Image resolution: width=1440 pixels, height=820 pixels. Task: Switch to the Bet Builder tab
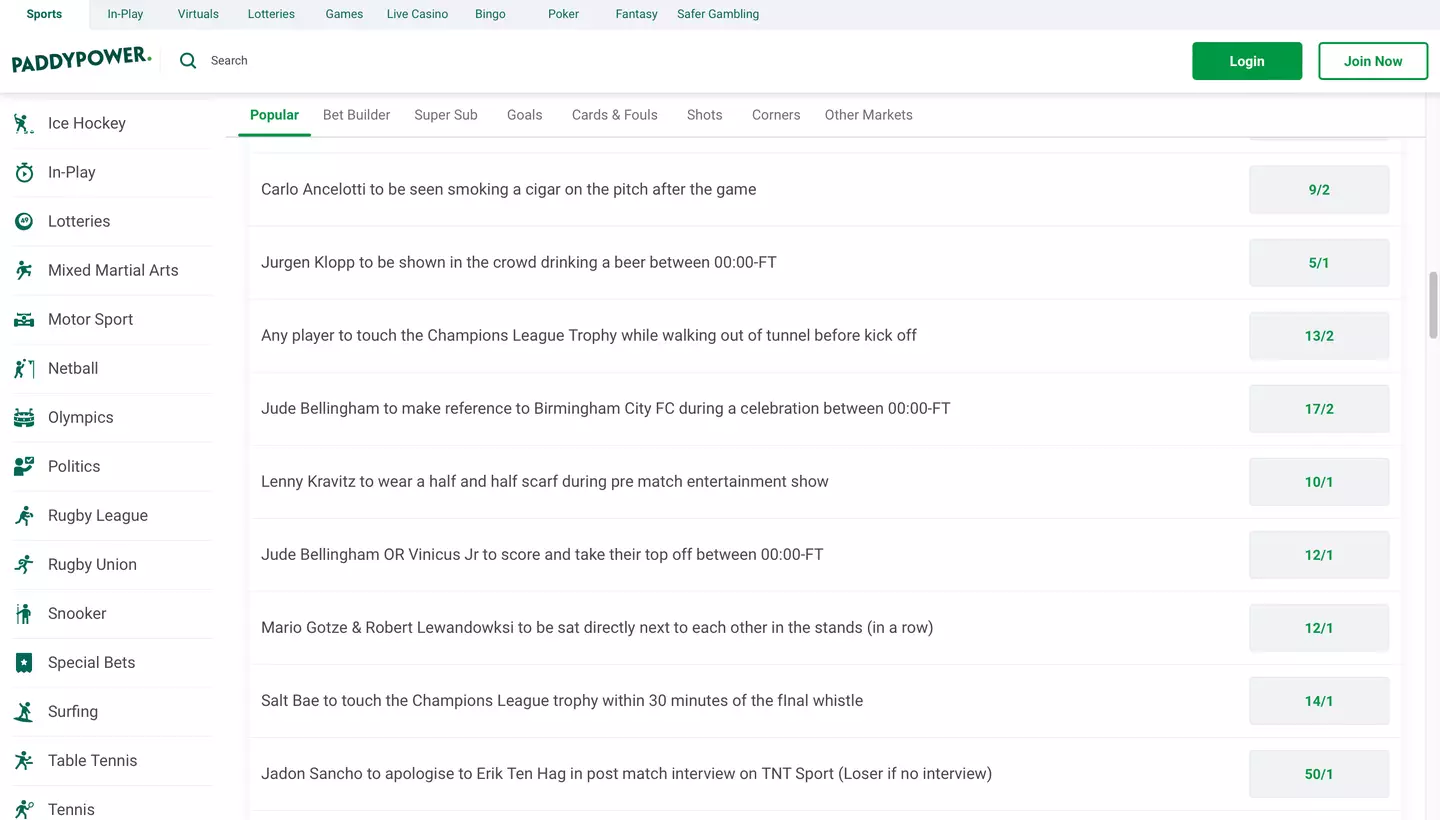[x=356, y=115]
